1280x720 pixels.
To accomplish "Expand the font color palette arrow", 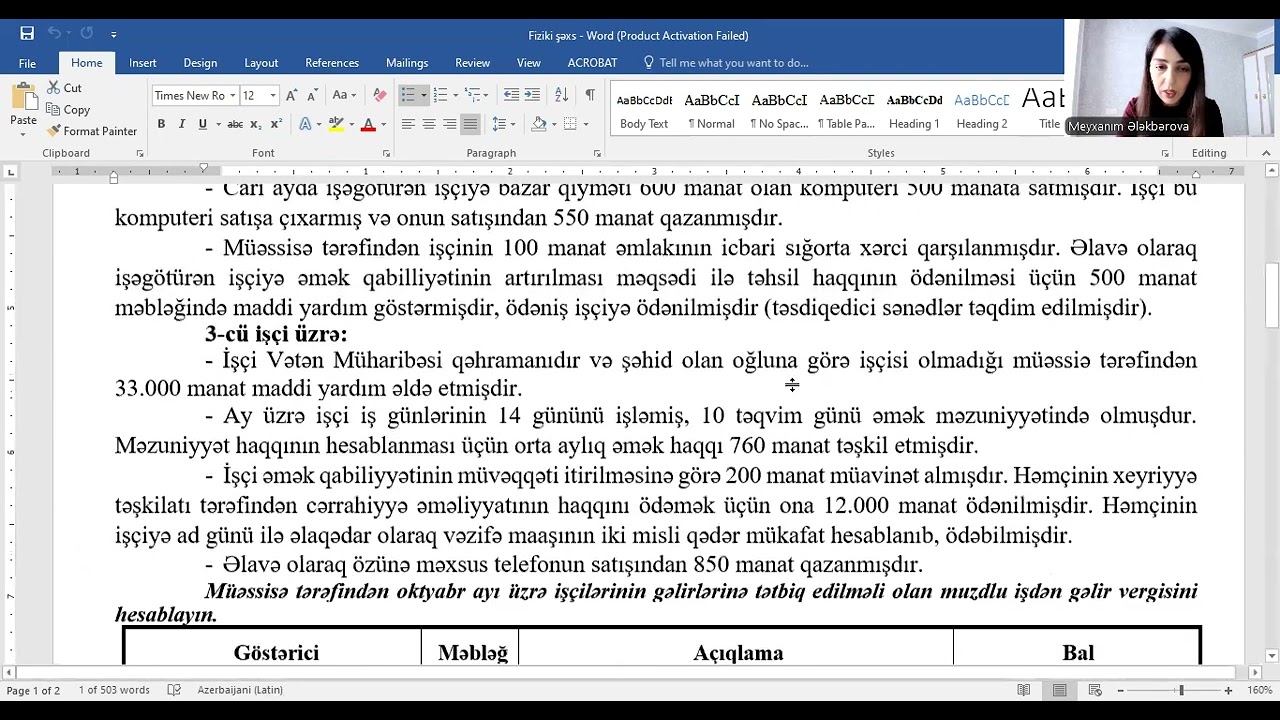I will (x=383, y=124).
